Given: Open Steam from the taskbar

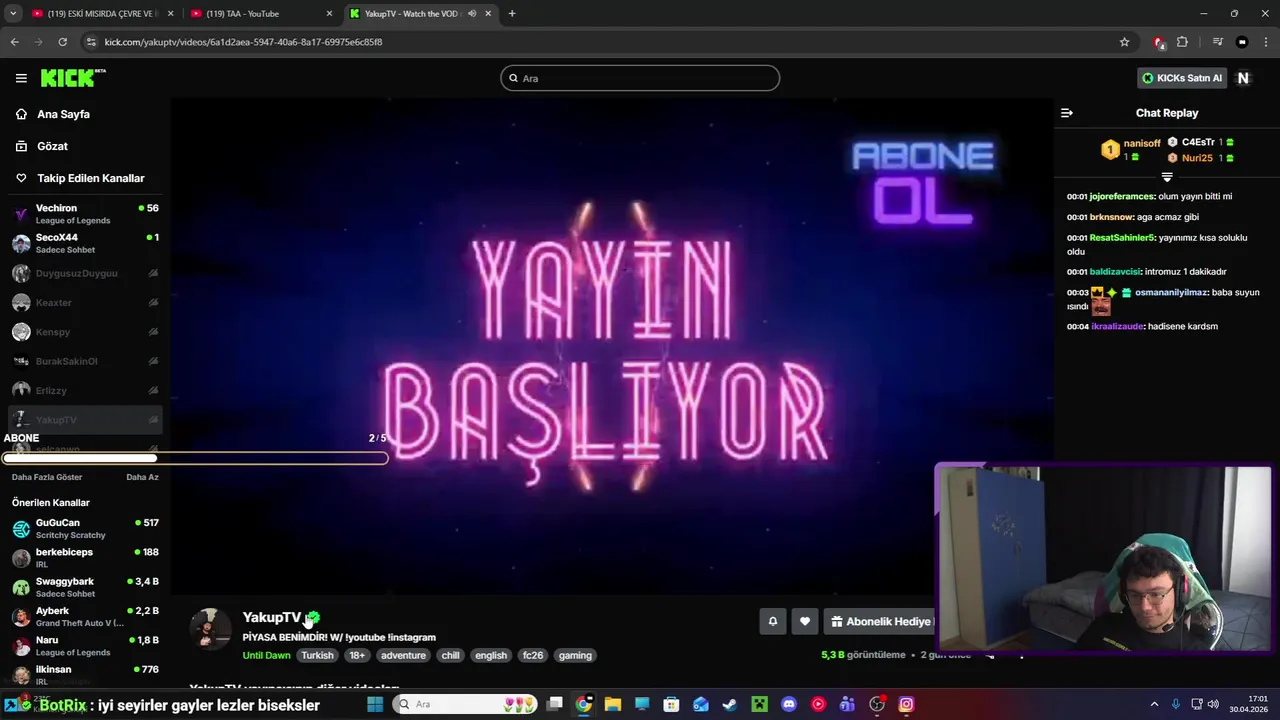Looking at the screenshot, I should 730,704.
